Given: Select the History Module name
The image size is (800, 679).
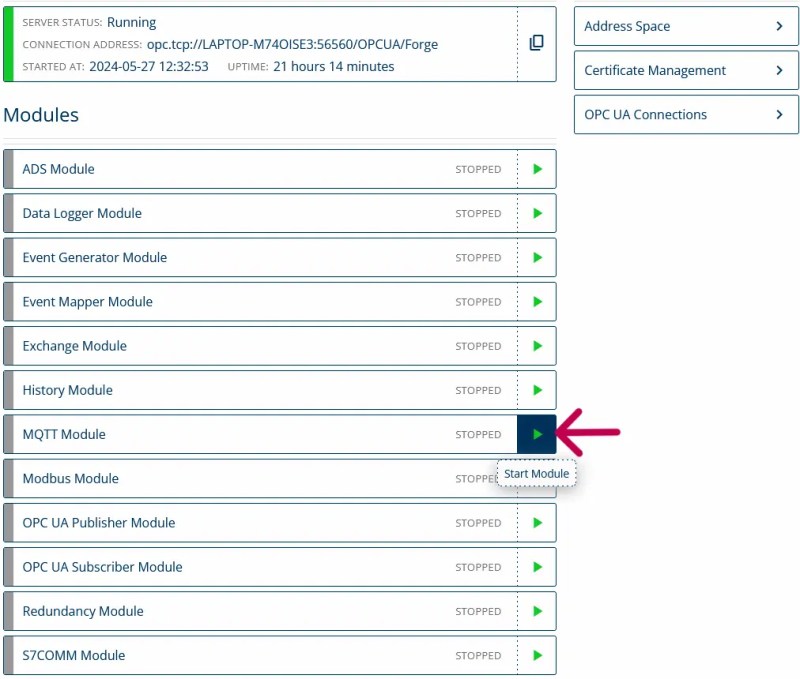Looking at the screenshot, I should point(67,390).
